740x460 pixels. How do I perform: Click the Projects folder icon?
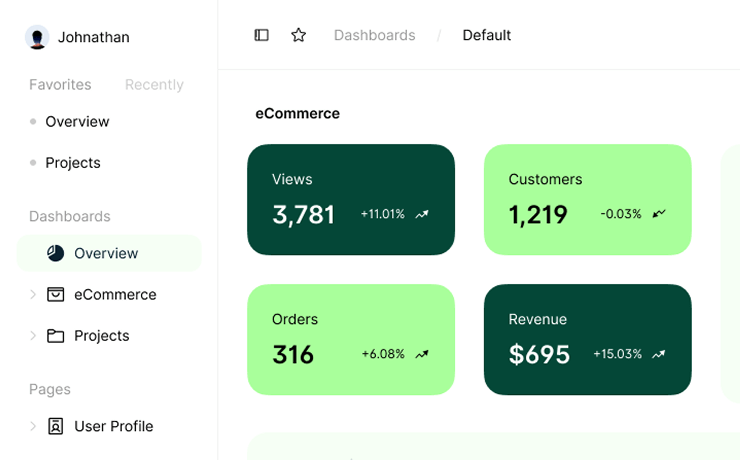56,335
